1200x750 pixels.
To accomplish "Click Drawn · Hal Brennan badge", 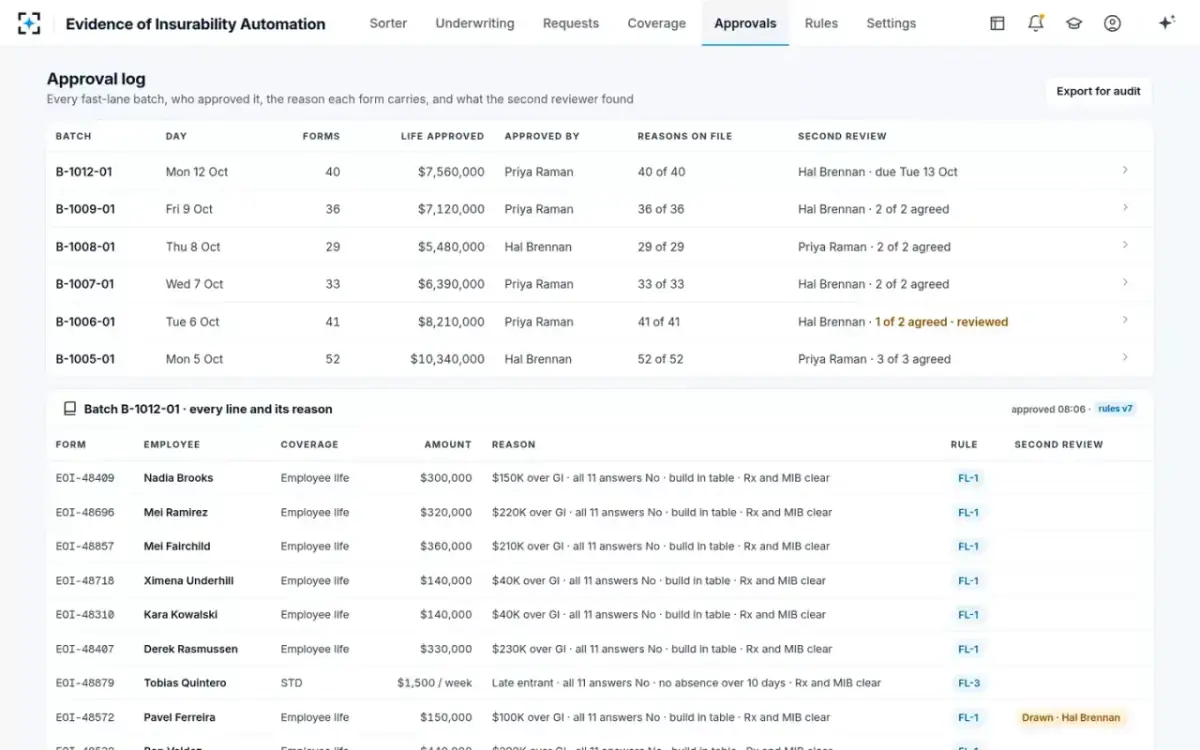I will [1071, 717].
